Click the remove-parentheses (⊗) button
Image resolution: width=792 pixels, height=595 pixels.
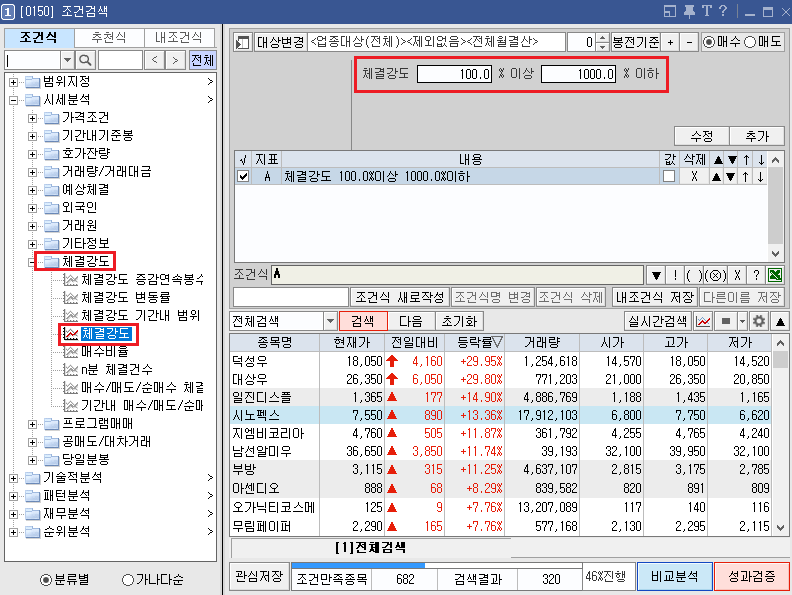pyautogui.click(x=715, y=275)
